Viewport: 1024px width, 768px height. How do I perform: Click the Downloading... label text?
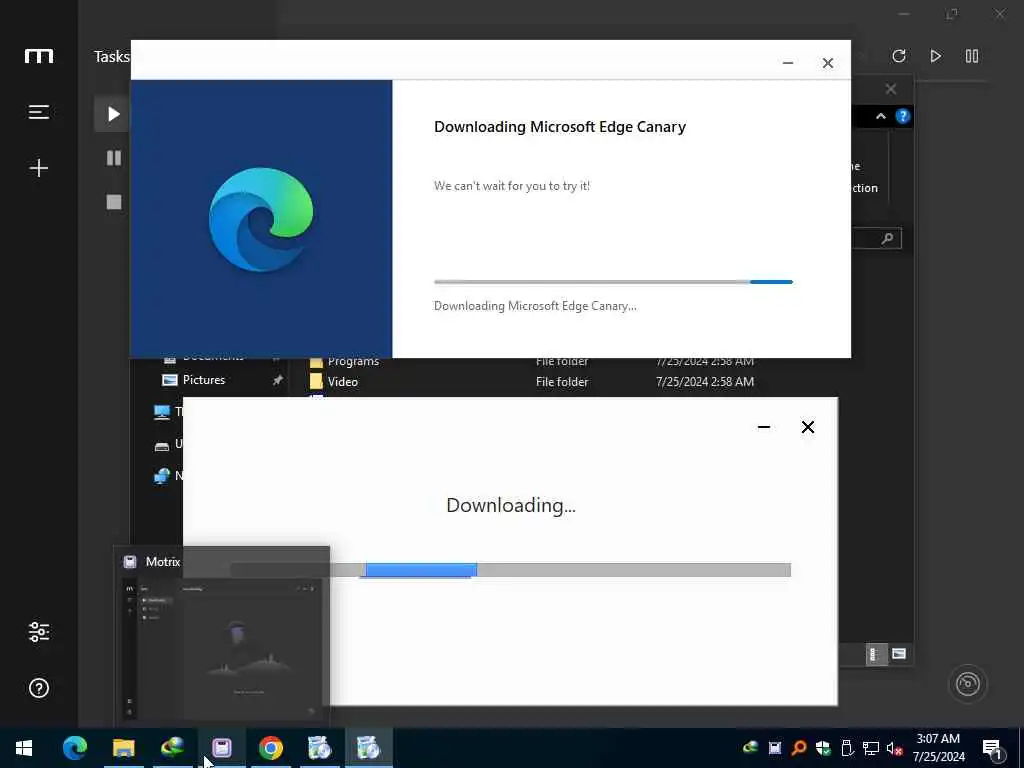511,505
